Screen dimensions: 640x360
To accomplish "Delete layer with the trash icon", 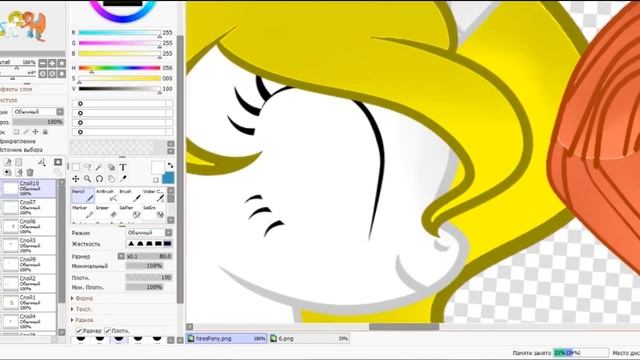I will 30,173.
